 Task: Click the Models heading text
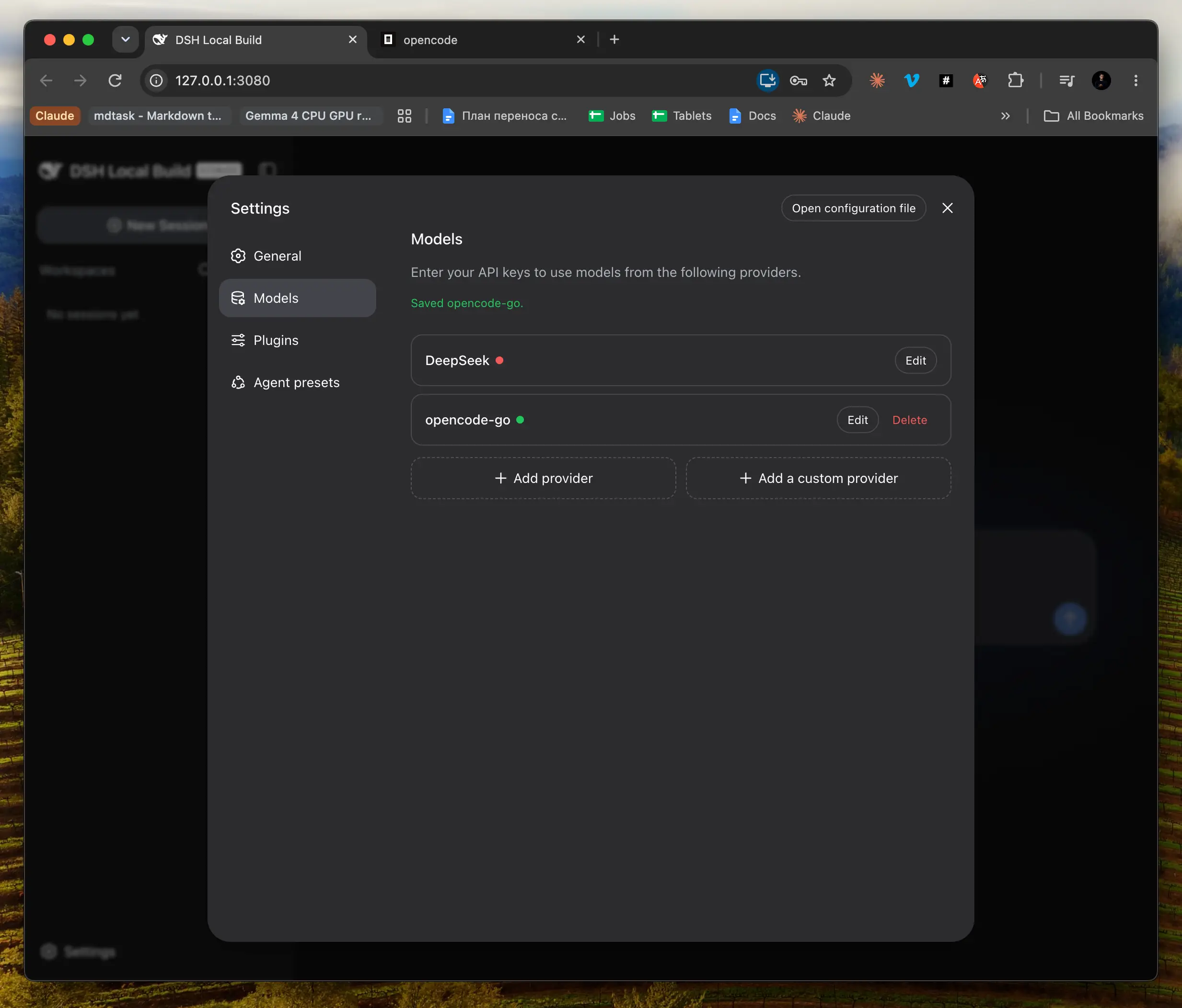[x=436, y=239]
